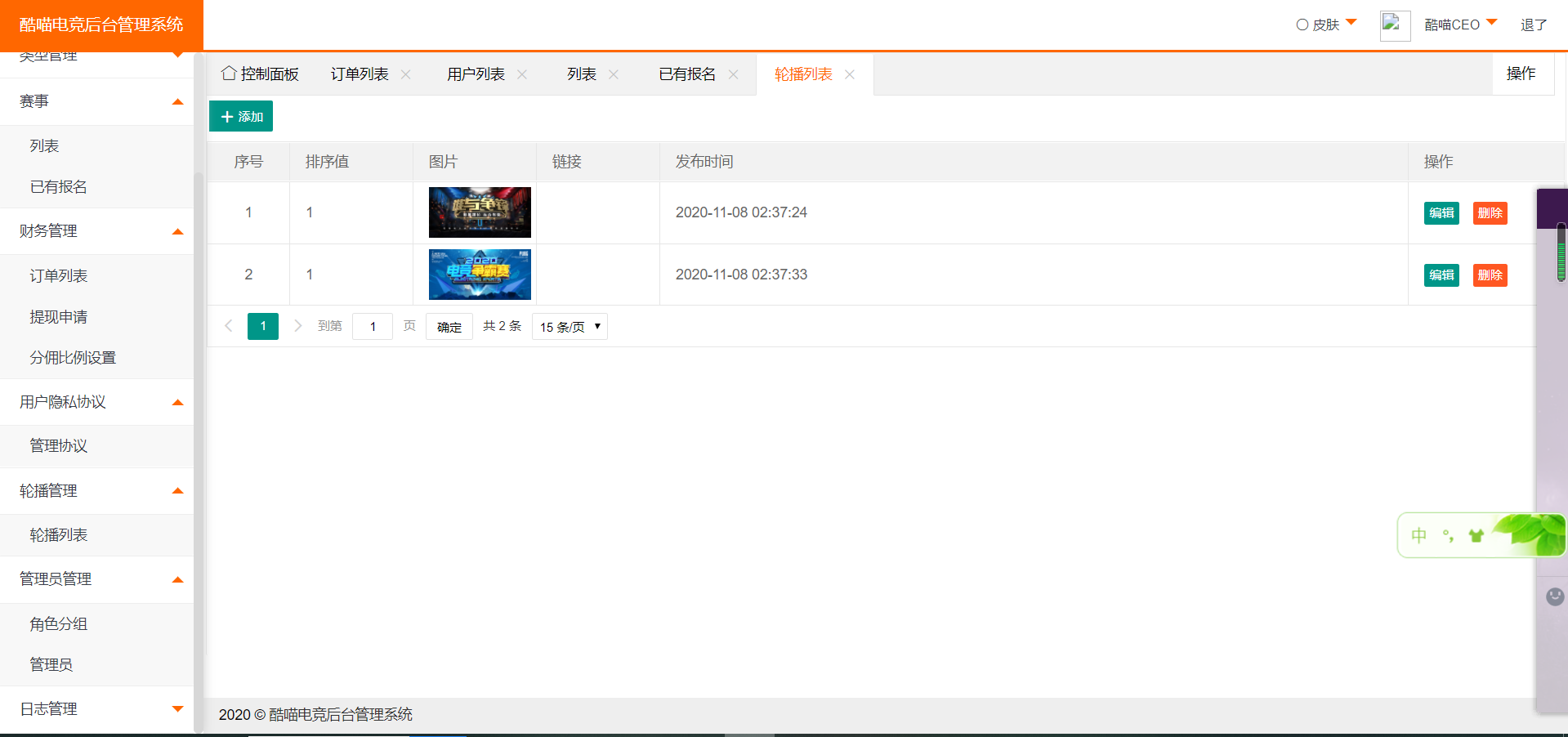Edit the second carousel row
This screenshot has height=737, width=1568.
point(1441,275)
